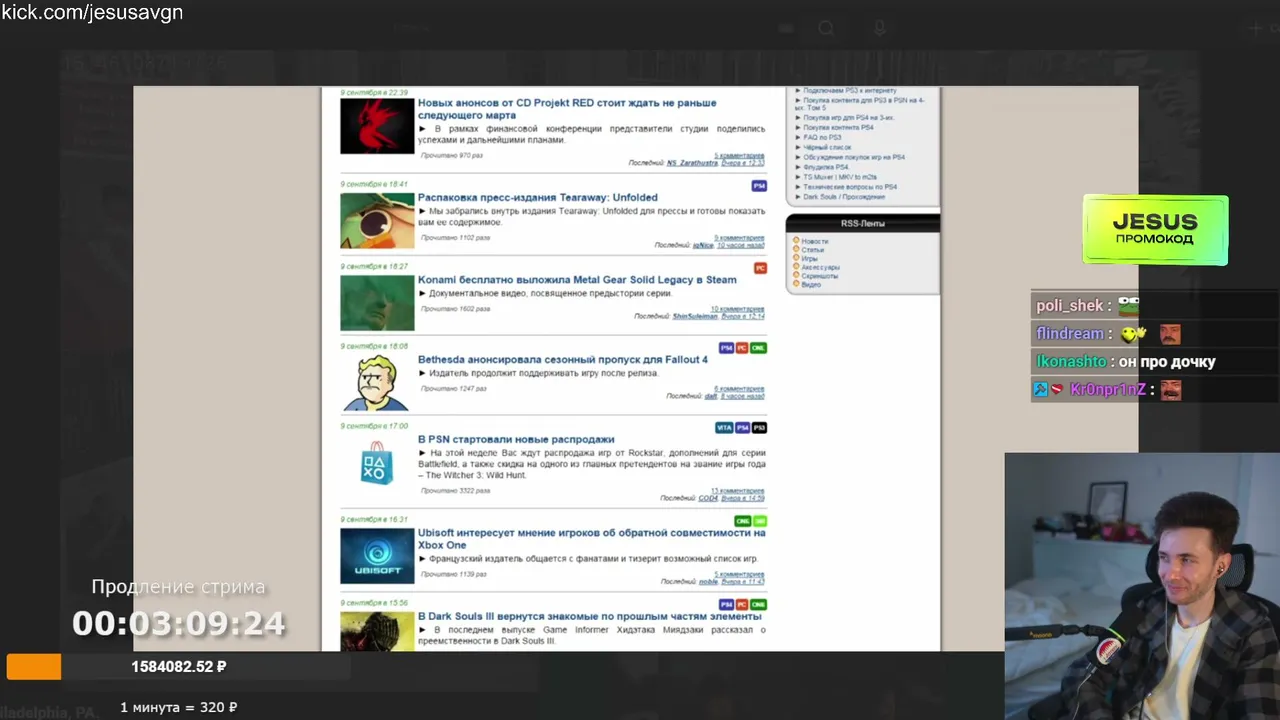Click the Ubisoft logo thumbnail
This screenshot has height=720, width=1280.
coord(377,556)
